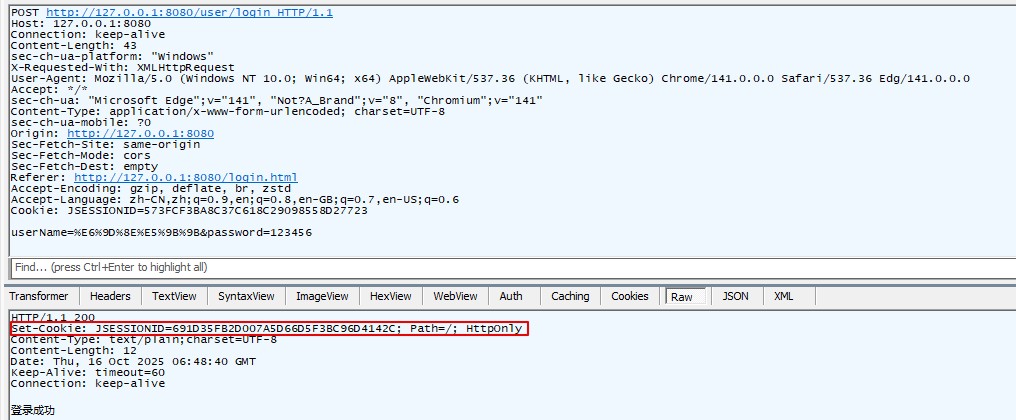Click the Accept-Language zh-CN line
The height and width of the screenshot is (420, 1016).
[235, 200]
